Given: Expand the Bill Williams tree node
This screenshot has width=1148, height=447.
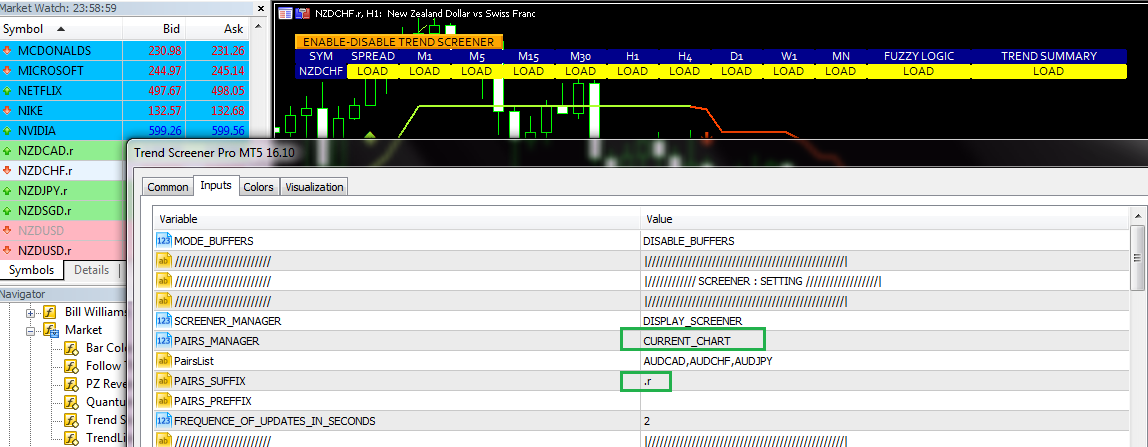Looking at the screenshot, I should click(31, 312).
